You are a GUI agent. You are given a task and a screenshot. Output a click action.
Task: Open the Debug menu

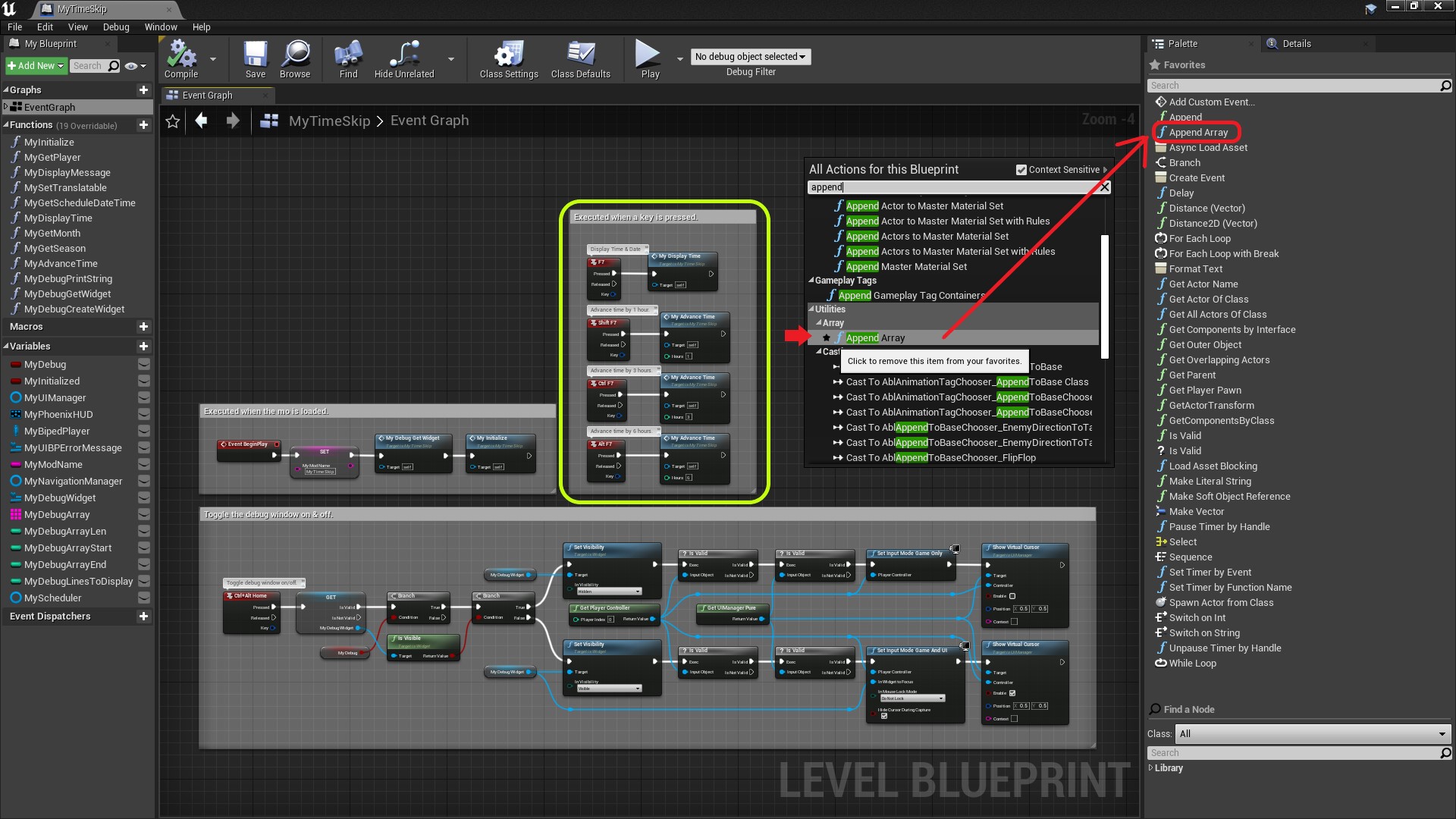[x=116, y=27]
